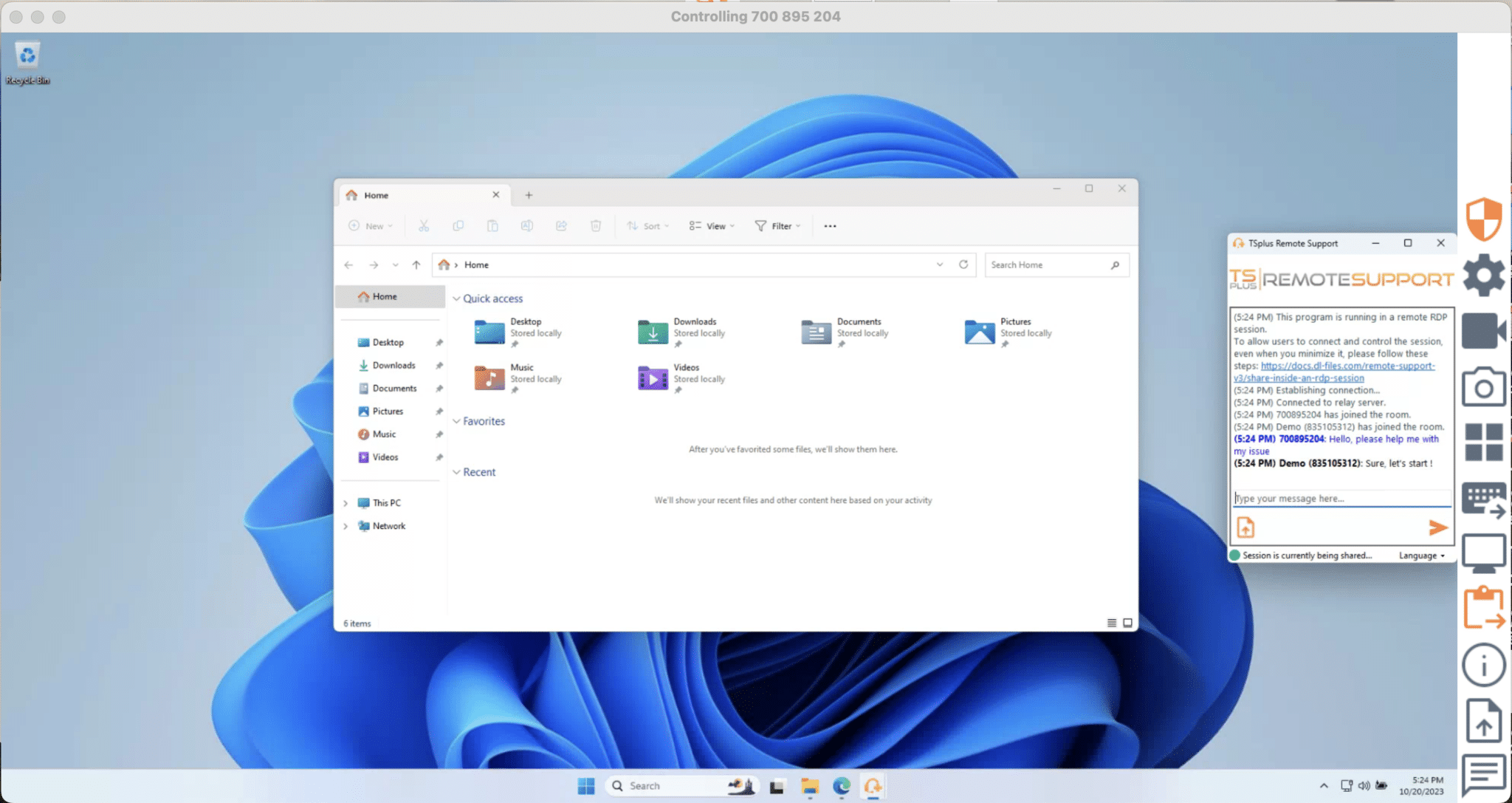Sync clipboard using the orange clipboard icon

(x=1484, y=607)
